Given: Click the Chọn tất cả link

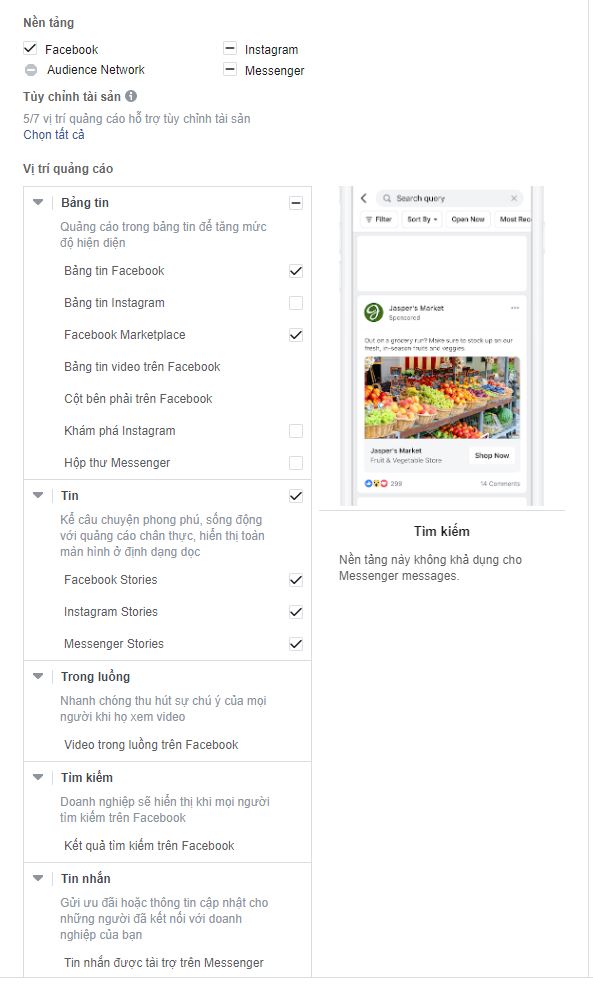Looking at the screenshot, I should point(53,135).
